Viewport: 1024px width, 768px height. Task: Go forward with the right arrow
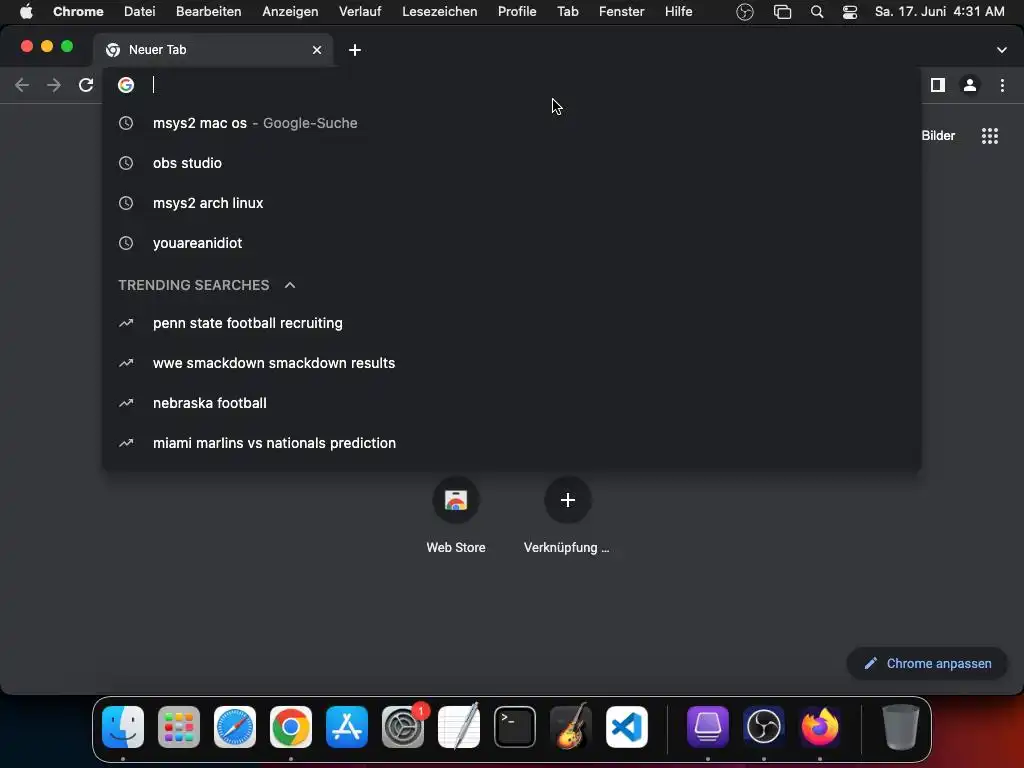coord(54,85)
